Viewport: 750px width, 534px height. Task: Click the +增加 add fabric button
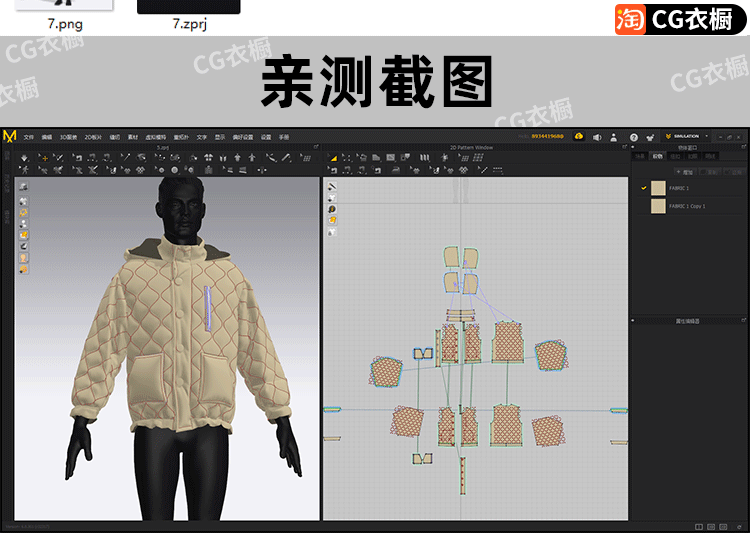pyautogui.click(x=684, y=172)
